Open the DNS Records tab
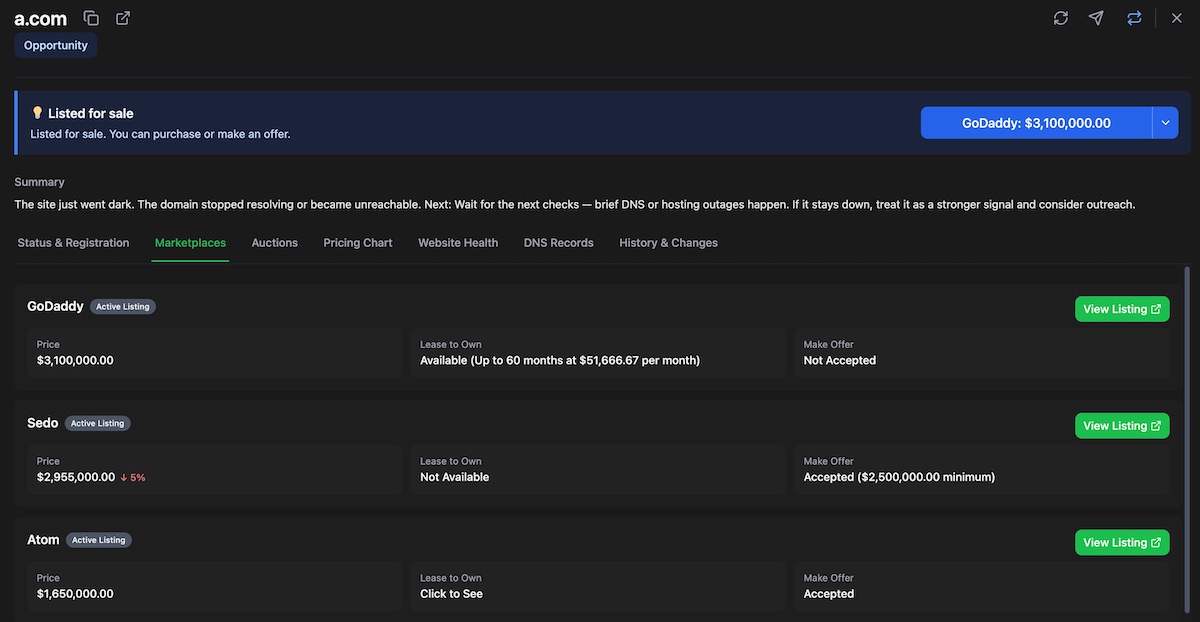 (x=559, y=243)
